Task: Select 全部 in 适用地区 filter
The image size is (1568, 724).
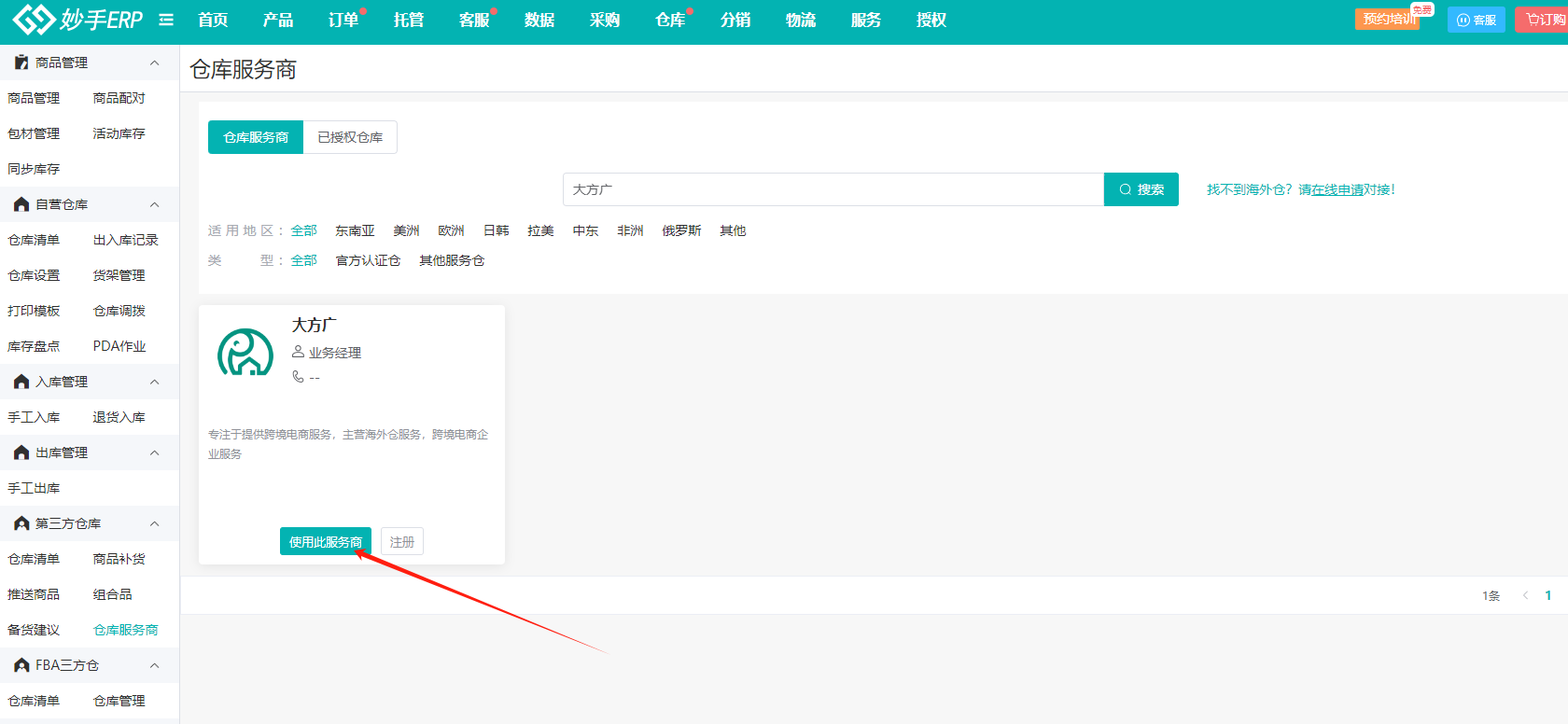Action: pyautogui.click(x=304, y=230)
